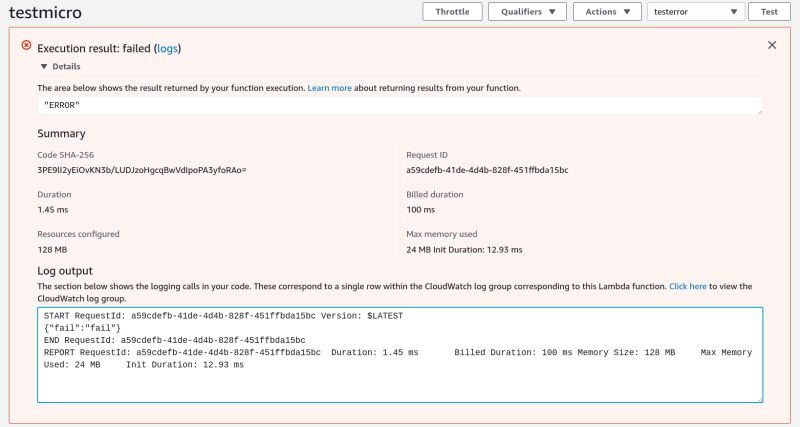Click the Summary heading
800x427 pixels.
click(61, 134)
